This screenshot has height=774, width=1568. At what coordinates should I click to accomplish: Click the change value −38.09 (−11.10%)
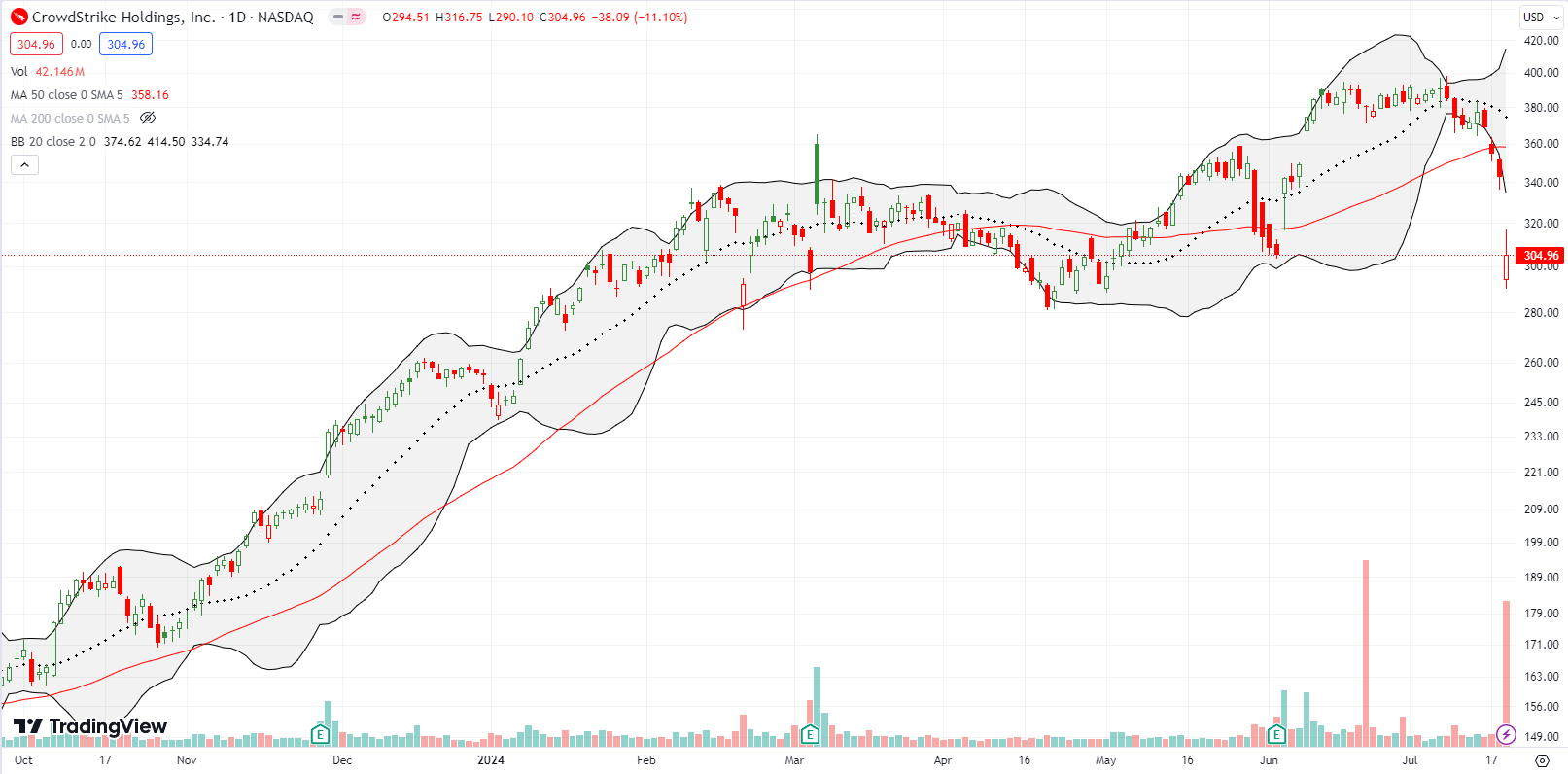tap(641, 17)
